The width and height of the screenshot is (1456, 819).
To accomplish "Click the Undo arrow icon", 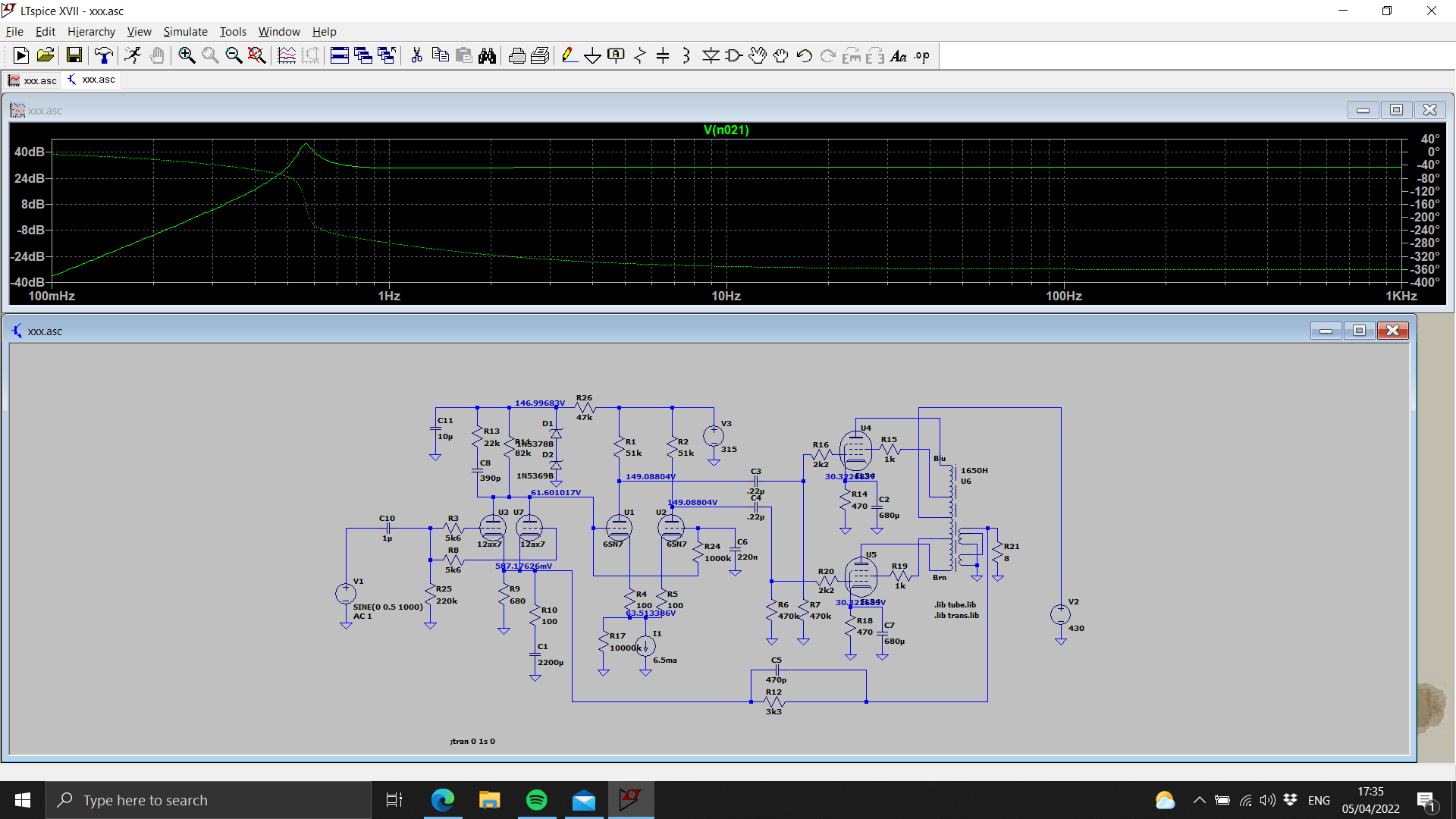I will point(805,55).
